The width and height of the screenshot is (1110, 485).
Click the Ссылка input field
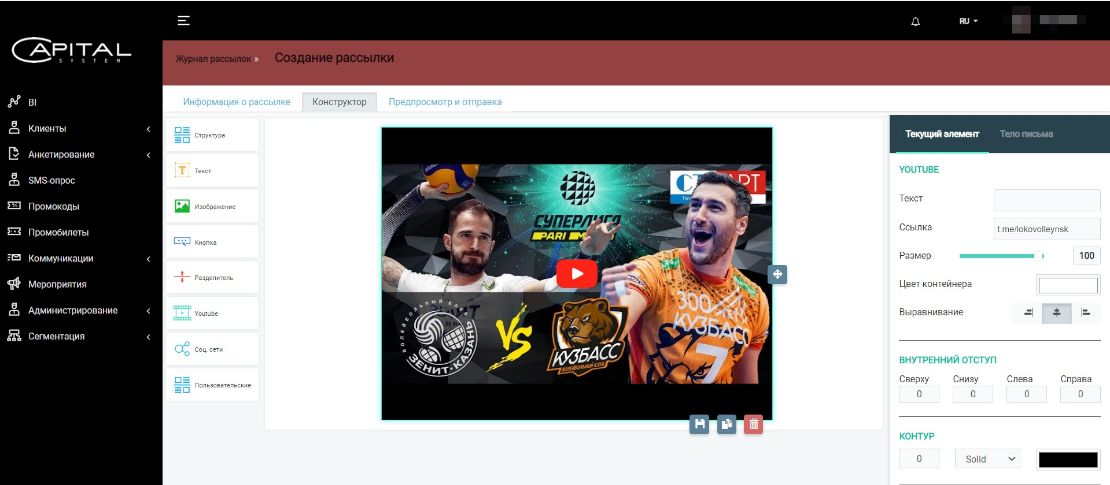click(1047, 229)
